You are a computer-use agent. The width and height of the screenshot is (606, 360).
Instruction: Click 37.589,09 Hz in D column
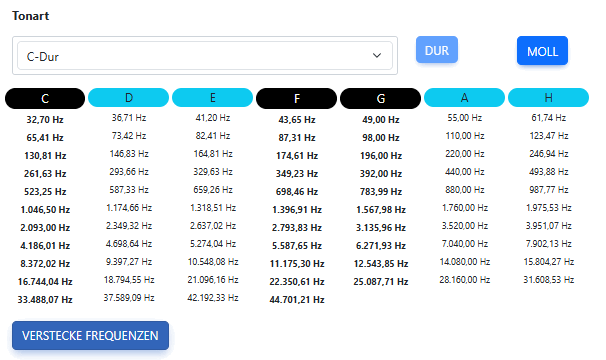coord(129,298)
